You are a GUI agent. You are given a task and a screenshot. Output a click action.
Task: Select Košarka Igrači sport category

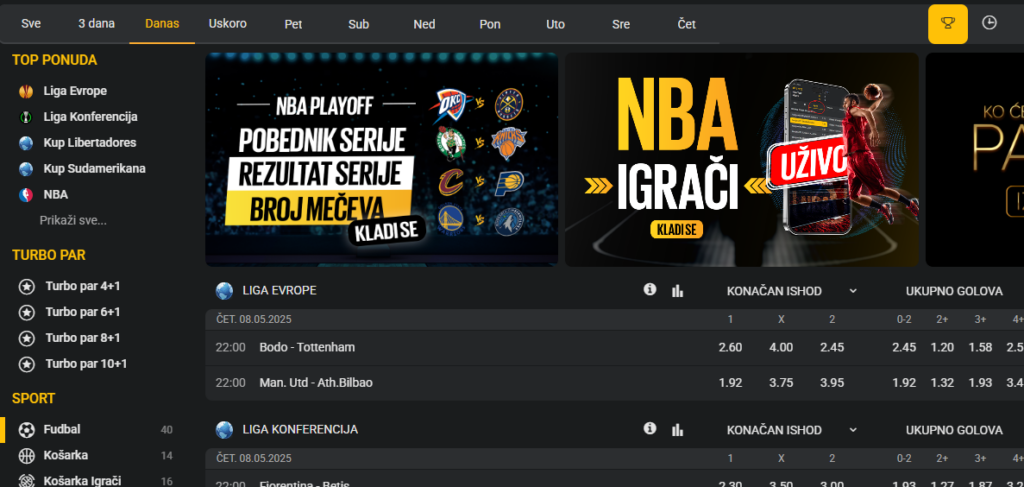coord(82,481)
